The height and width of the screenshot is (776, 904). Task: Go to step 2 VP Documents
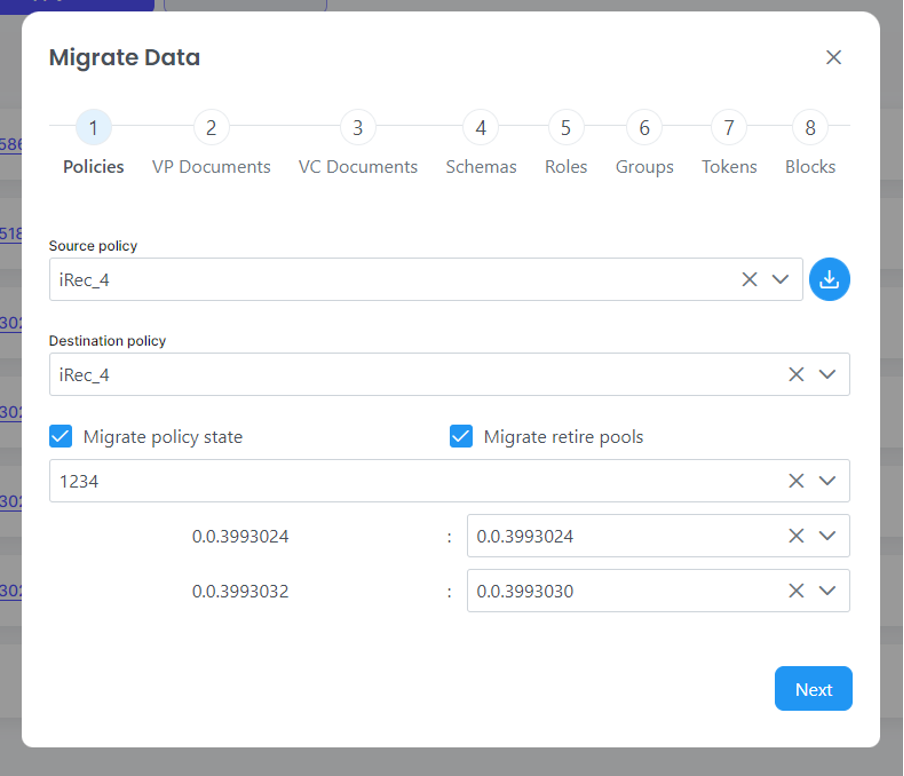pyautogui.click(x=211, y=129)
